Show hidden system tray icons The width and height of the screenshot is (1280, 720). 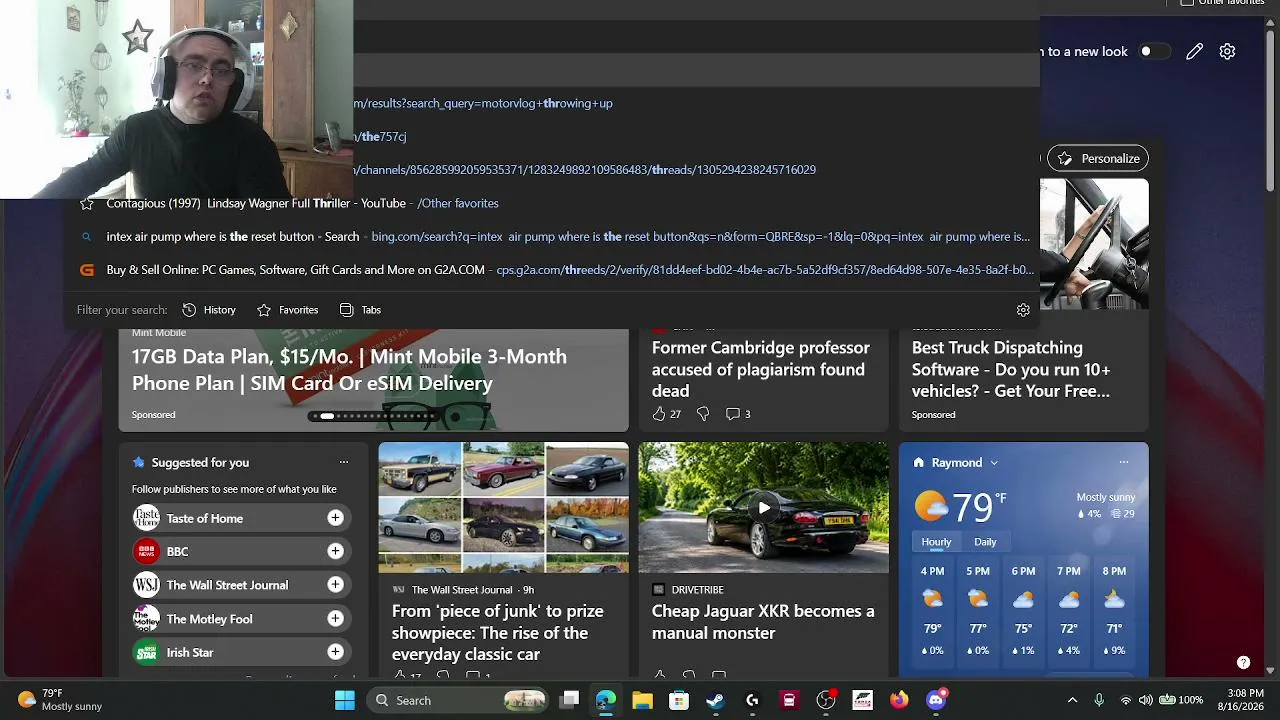point(1072,700)
